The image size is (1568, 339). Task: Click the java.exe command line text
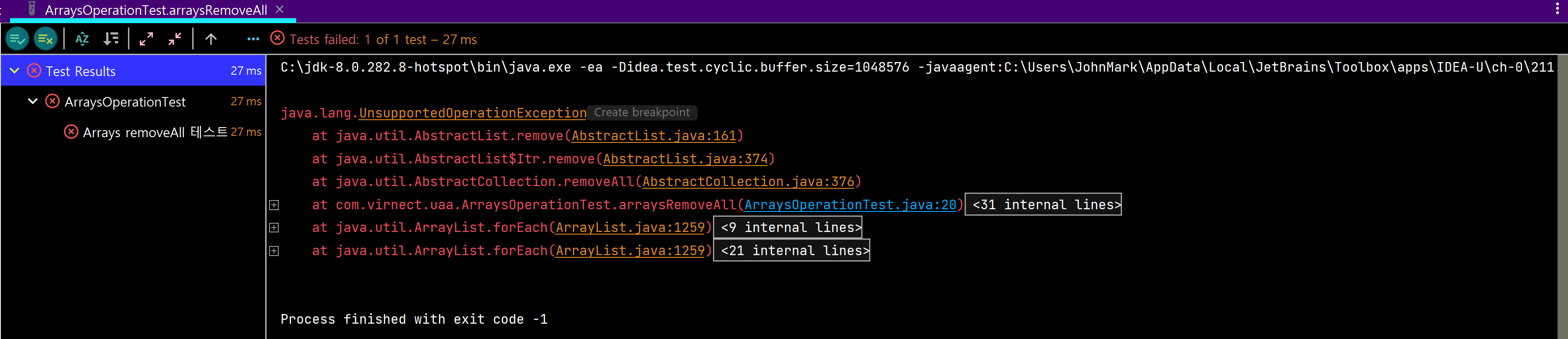[x=917, y=67]
